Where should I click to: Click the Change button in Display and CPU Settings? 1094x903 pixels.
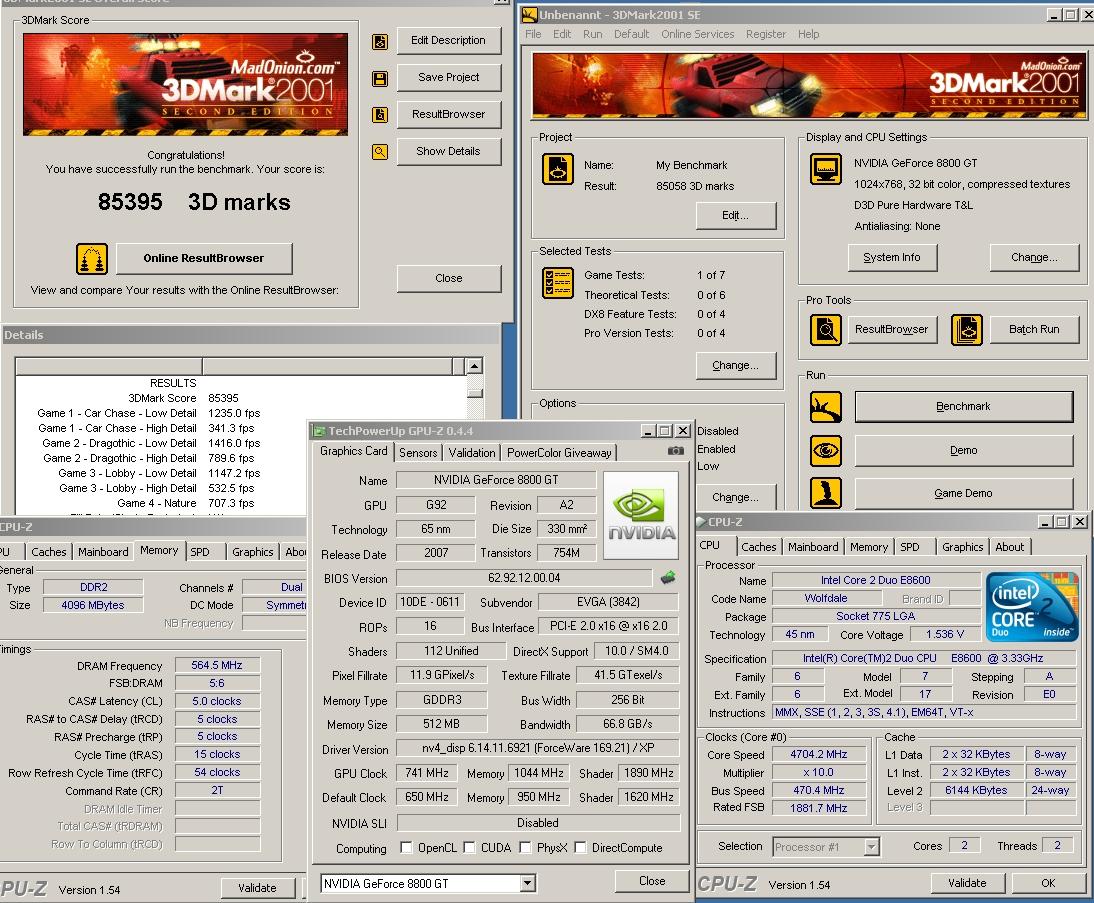coord(1034,258)
